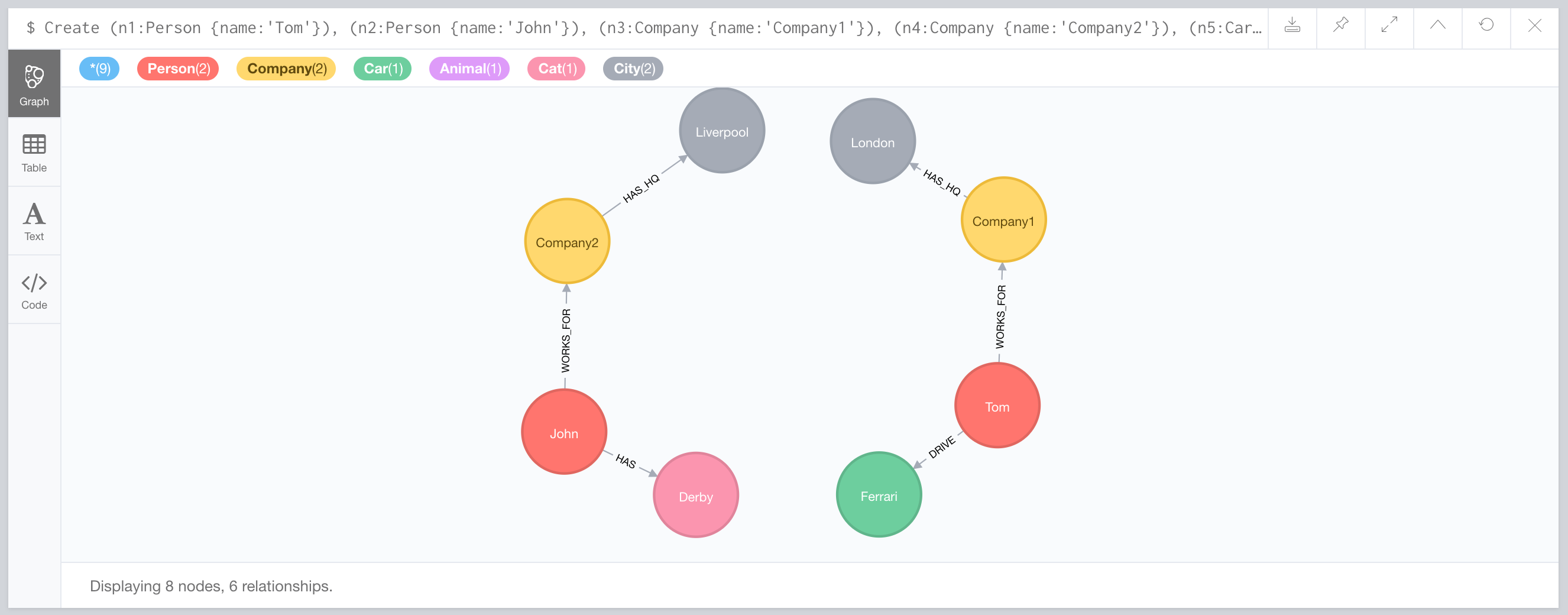Click the red Person(2) label badge
This screenshot has width=1568, height=615.
(178, 69)
